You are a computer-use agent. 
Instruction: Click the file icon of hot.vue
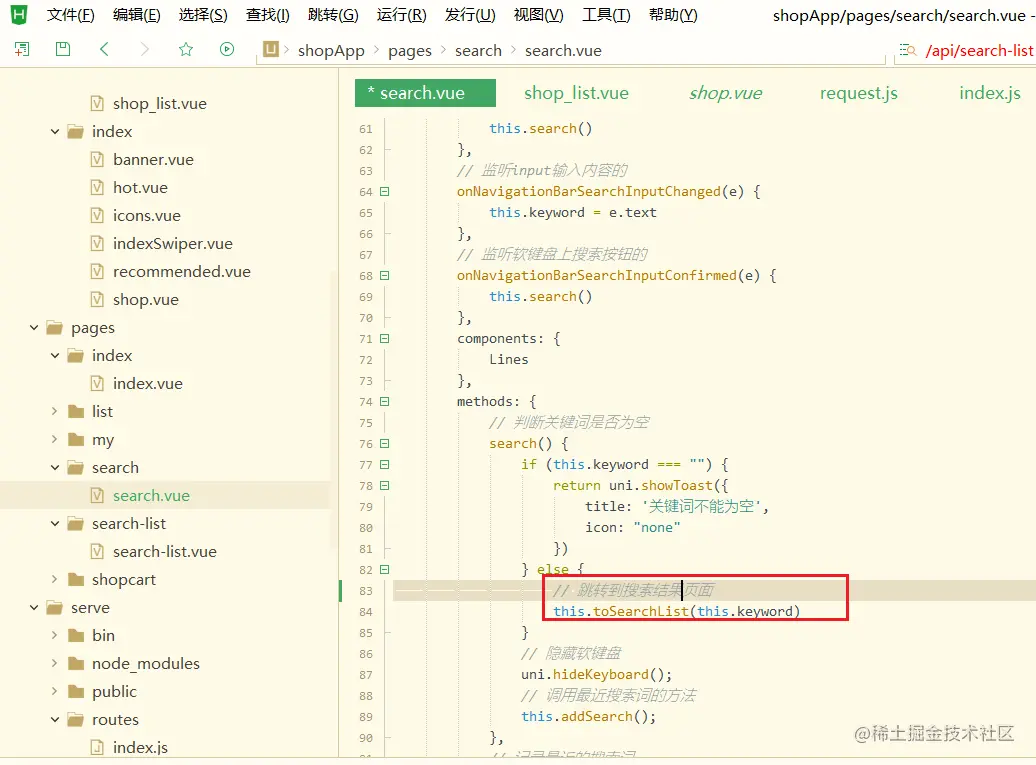(x=97, y=188)
